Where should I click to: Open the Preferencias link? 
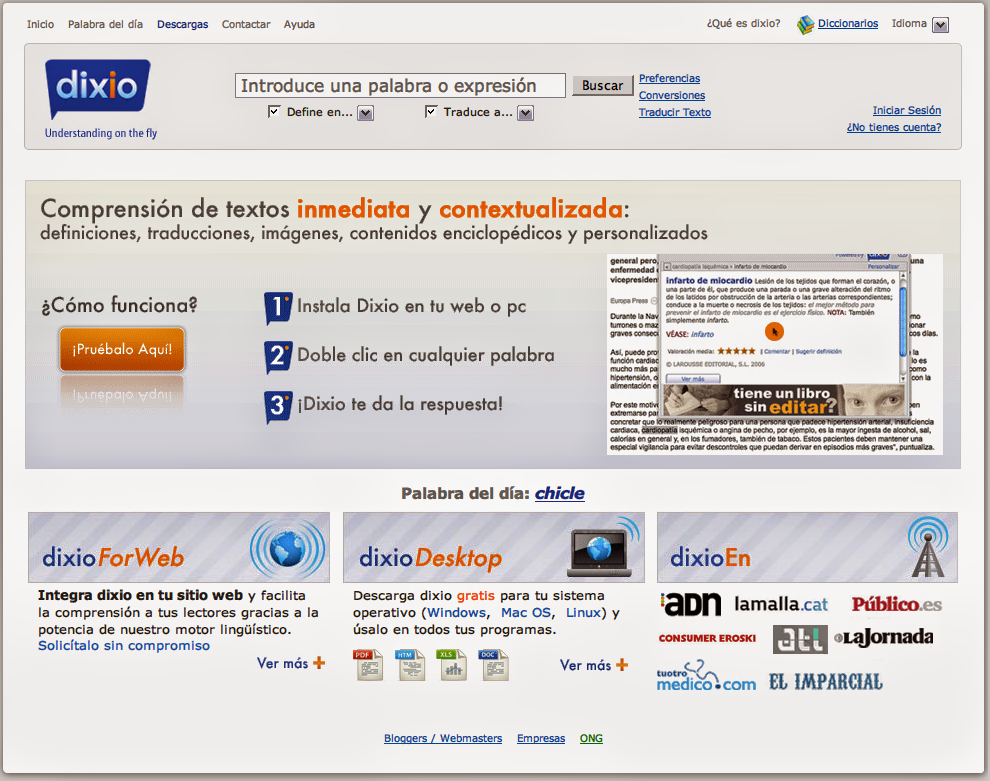[669, 78]
